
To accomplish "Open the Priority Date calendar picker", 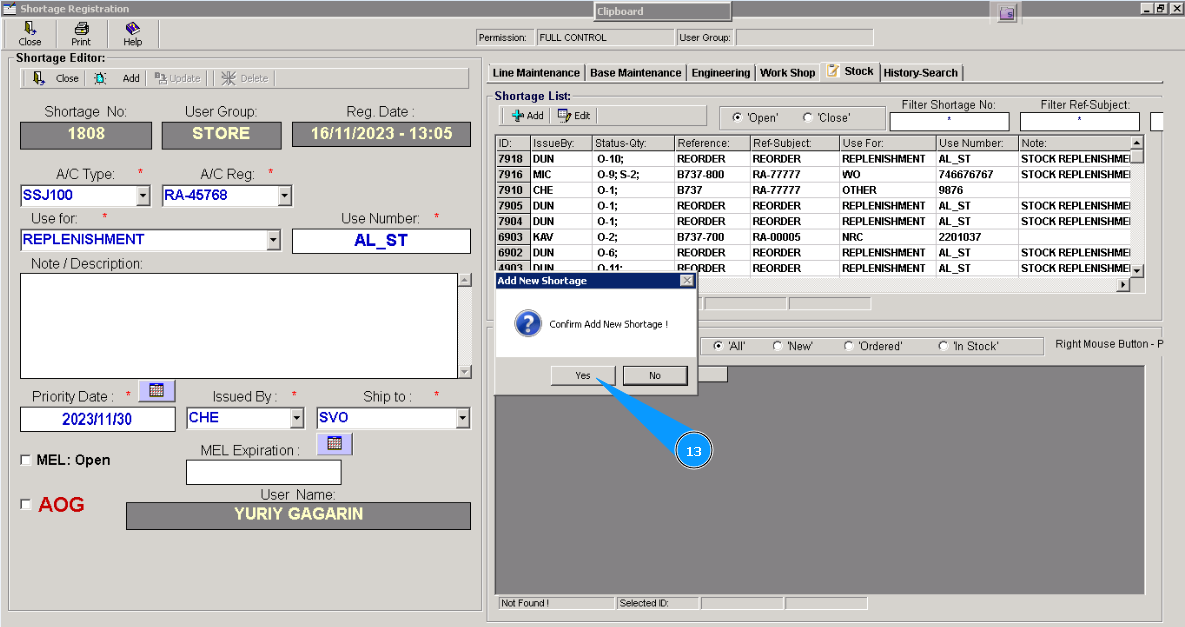I will tap(156, 390).
